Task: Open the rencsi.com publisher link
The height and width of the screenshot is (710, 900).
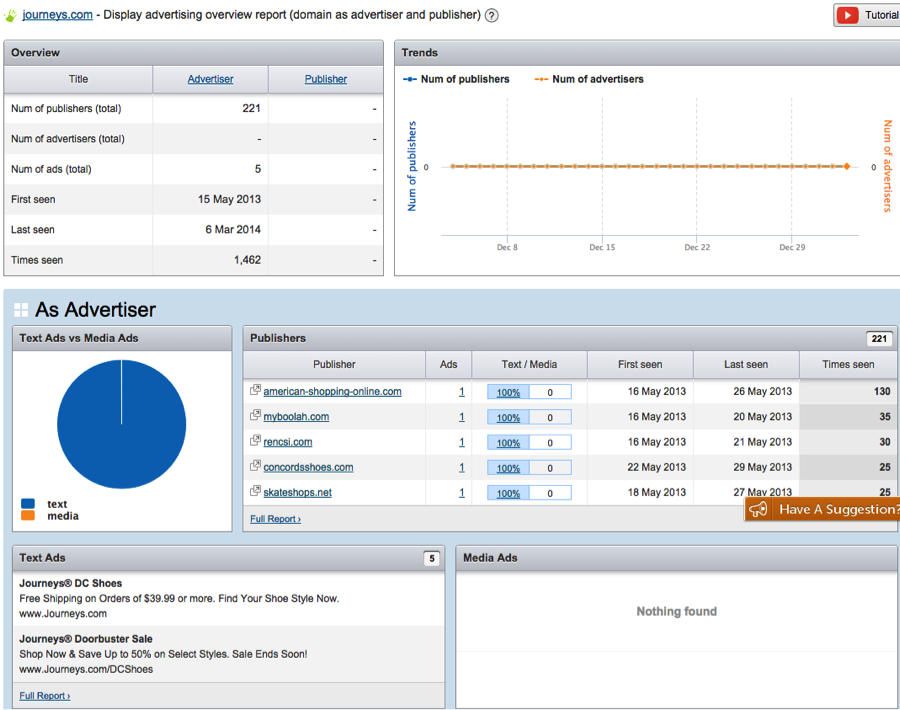Action: click(288, 442)
